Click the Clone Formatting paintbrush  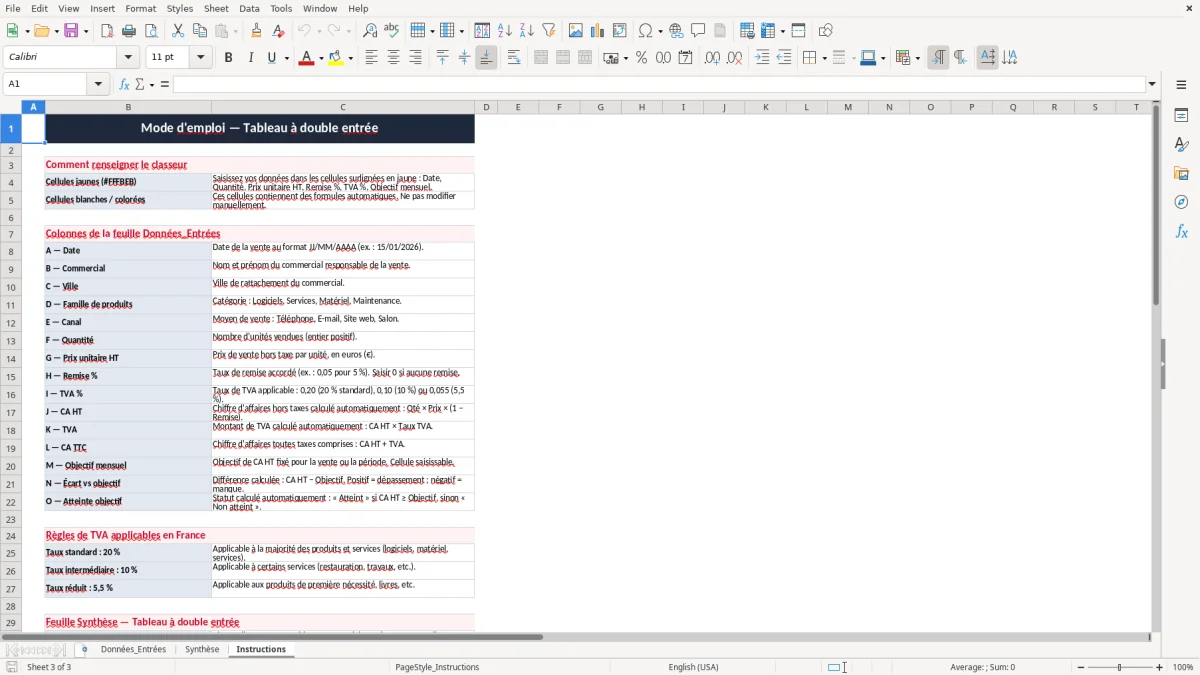pos(256,31)
